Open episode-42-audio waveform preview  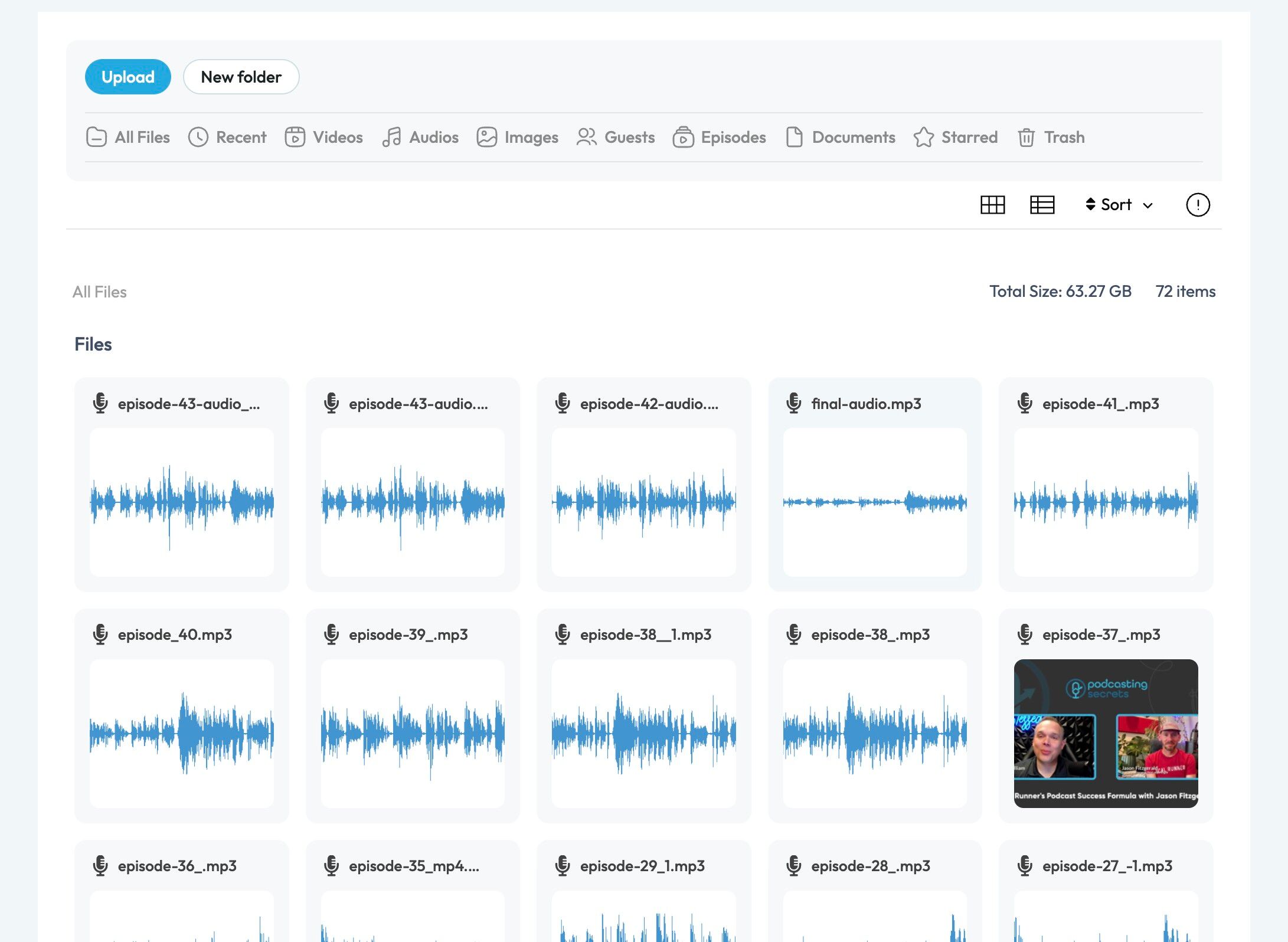point(643,502)
